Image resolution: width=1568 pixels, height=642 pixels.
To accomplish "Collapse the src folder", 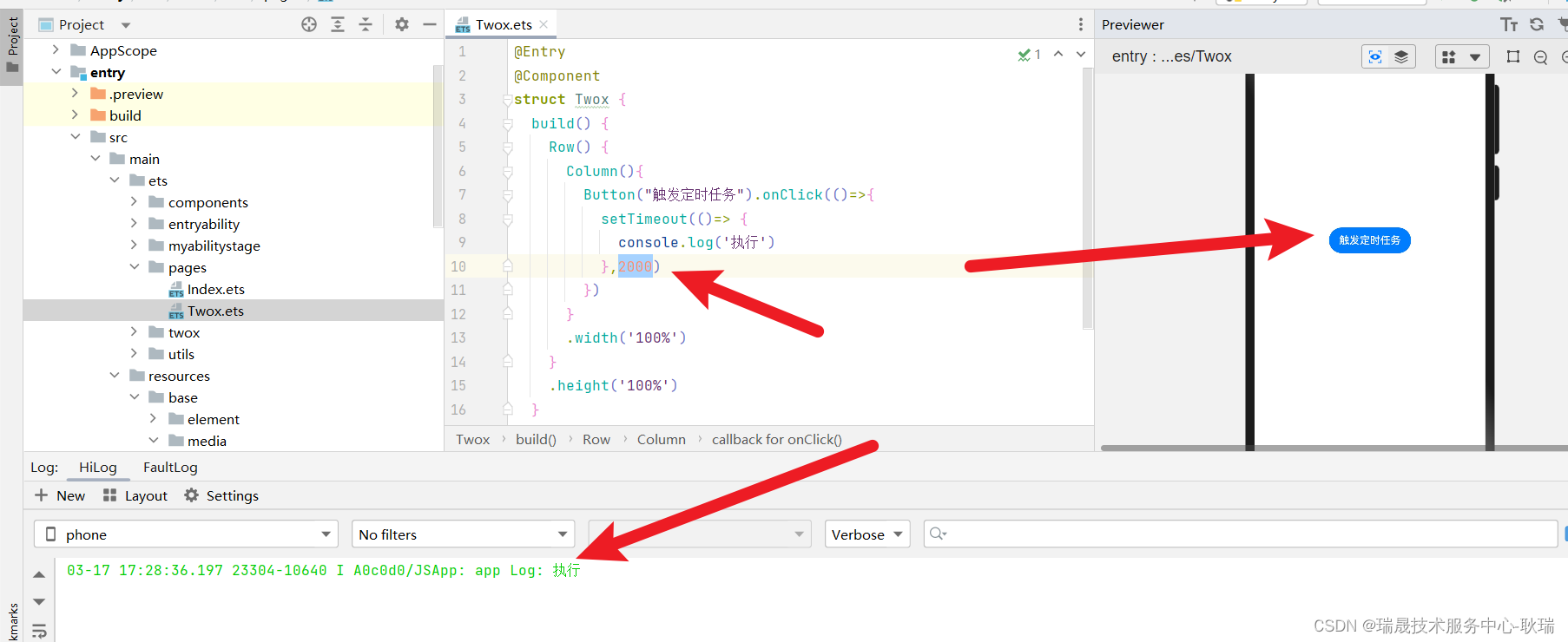I will coord(75,137).
